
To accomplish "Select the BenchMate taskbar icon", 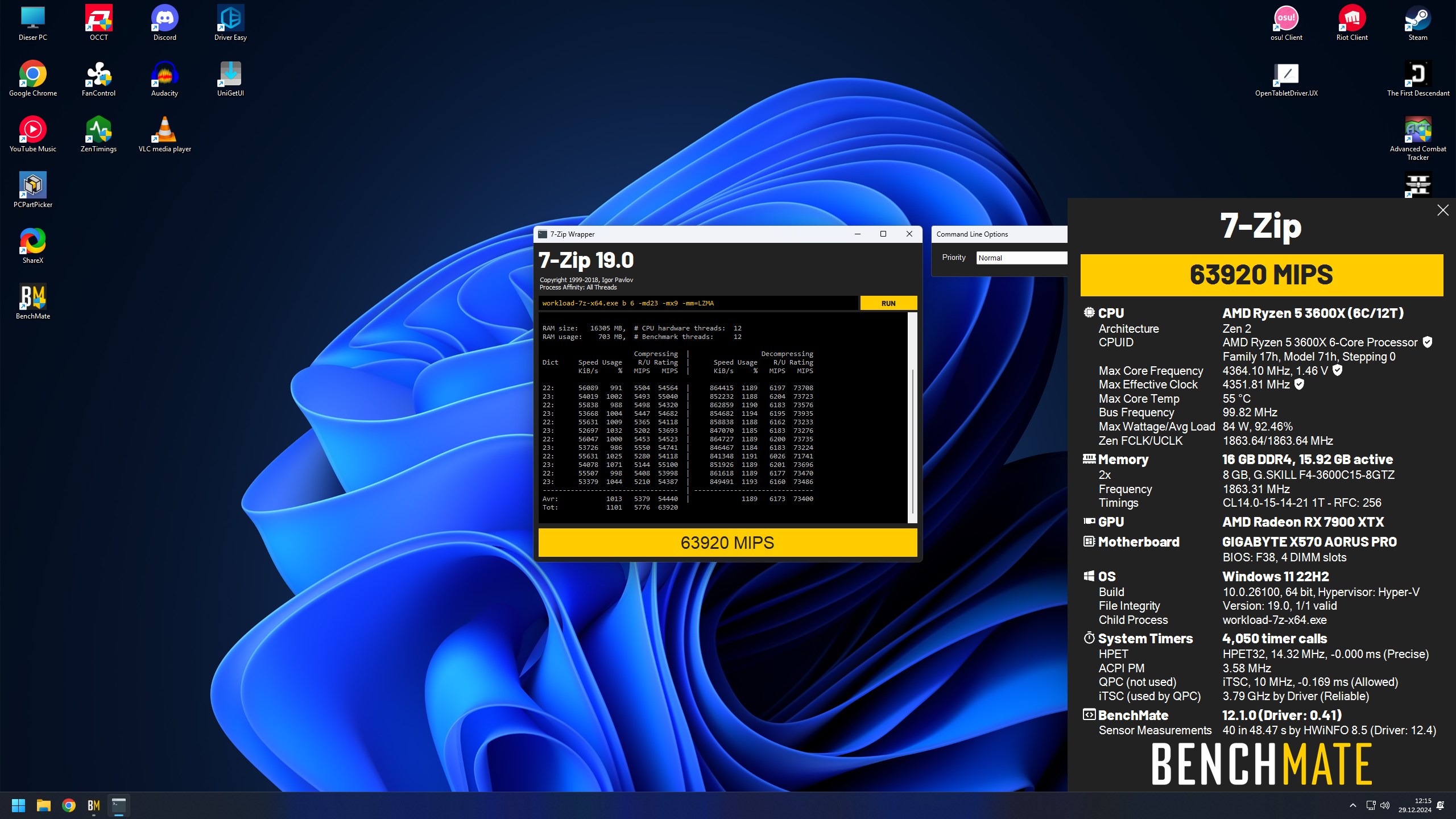I will point(94,805).
